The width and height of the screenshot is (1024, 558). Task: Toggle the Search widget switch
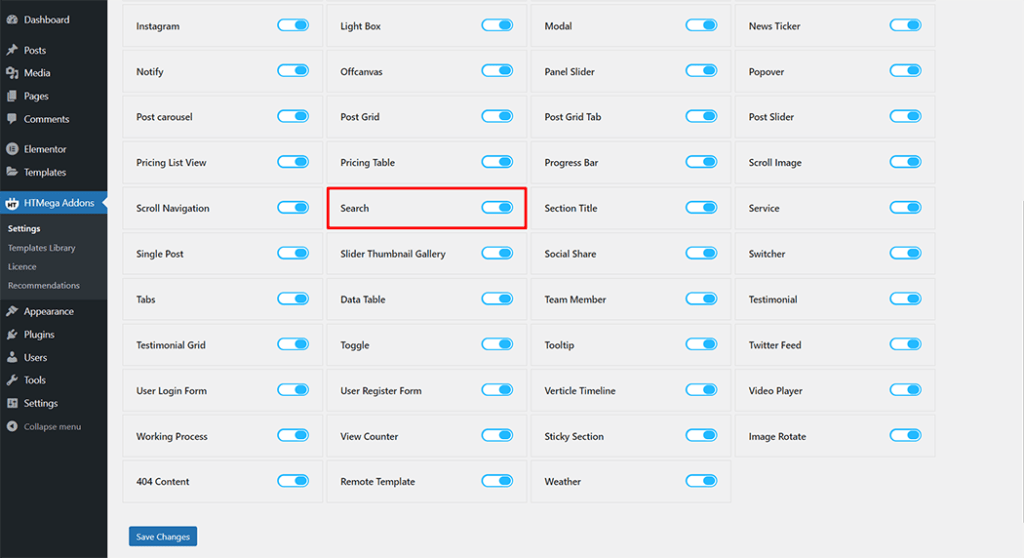497,207
